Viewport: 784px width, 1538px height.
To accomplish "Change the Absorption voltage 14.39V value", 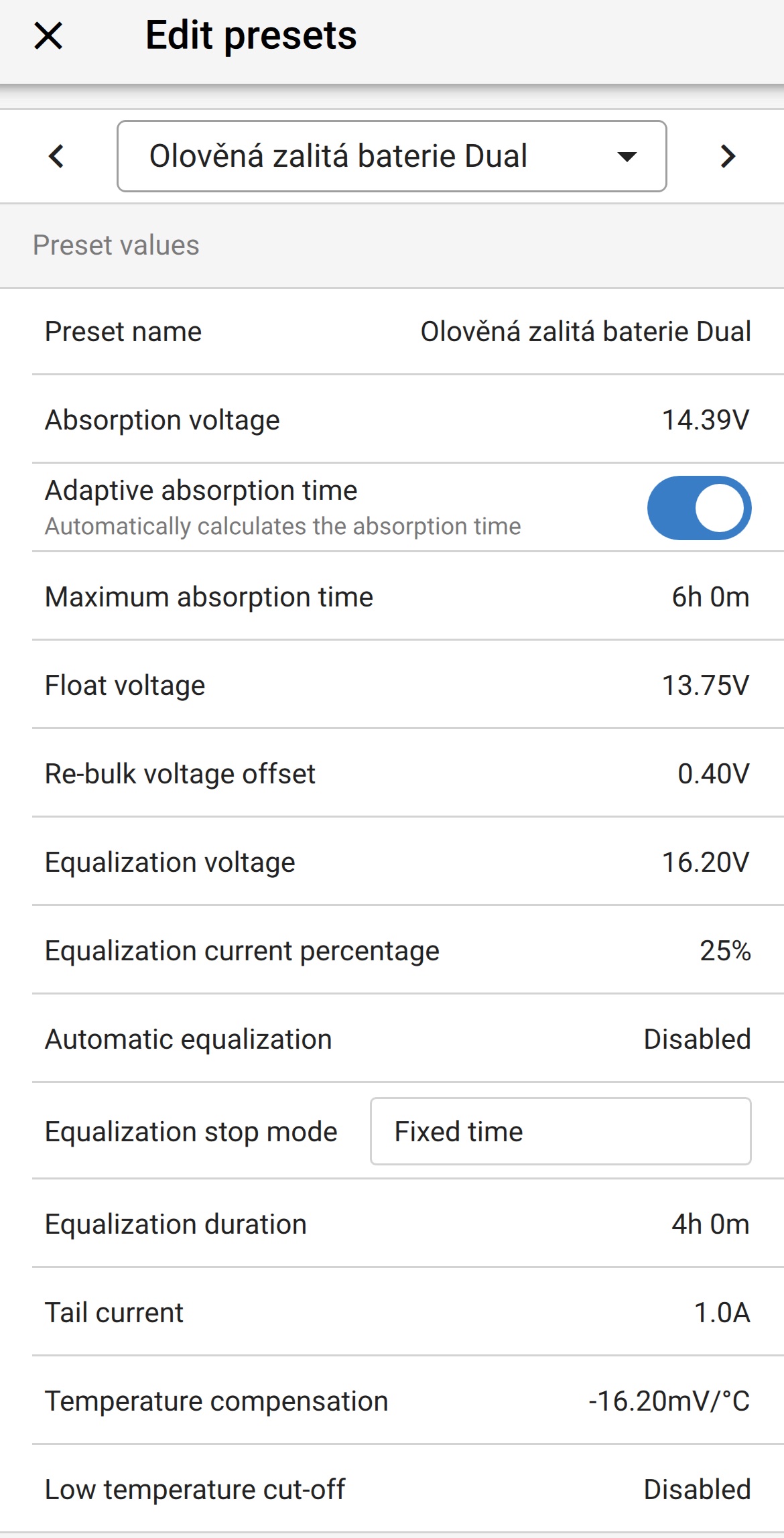I will pyautogui.click(x=705, y=420).
